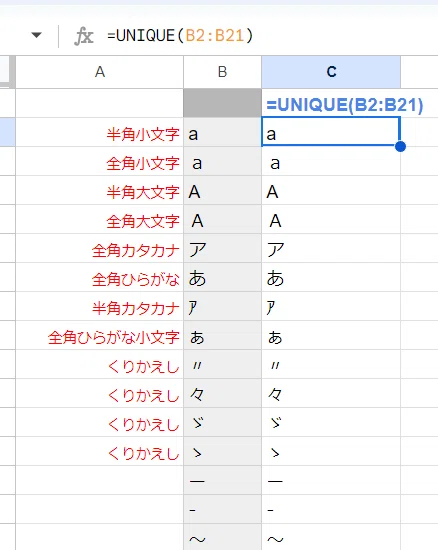The image size is (438, 550).
Task: Select column C cell containing ヽ
Action: coord(331,451)
